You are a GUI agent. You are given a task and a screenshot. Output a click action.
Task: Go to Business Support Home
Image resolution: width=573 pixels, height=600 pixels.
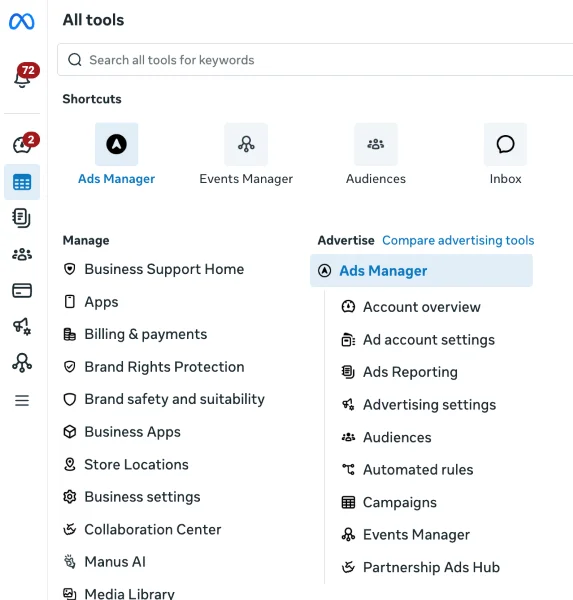164,269
